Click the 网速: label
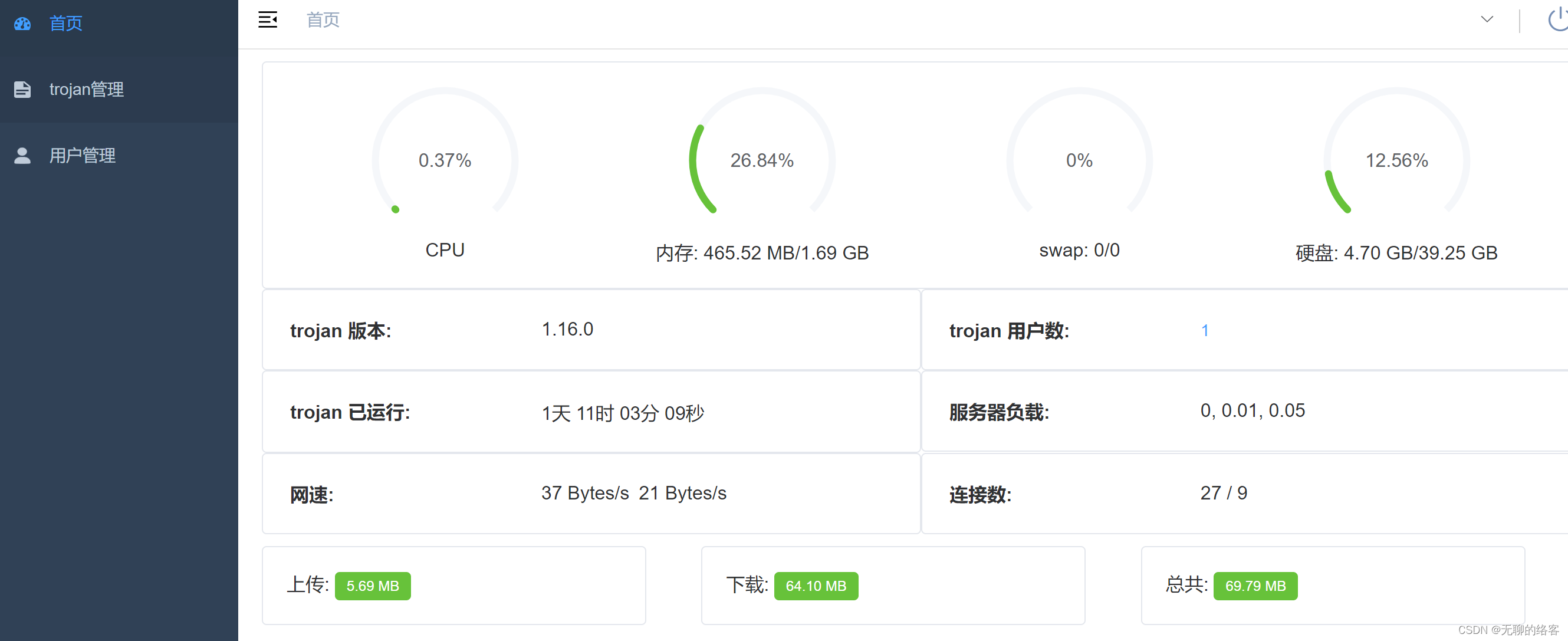The width and height of the screenshot is (1568, 641). [311, 495]
